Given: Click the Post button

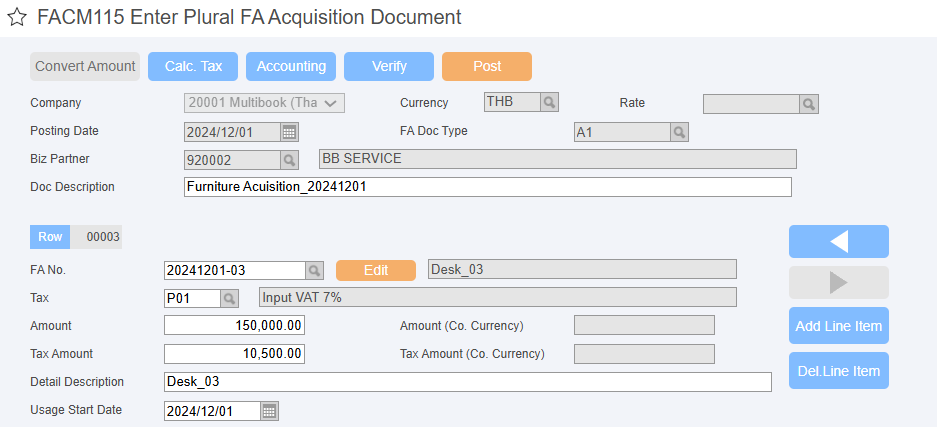Looking at the screenshot, I should tap(487, 66).
